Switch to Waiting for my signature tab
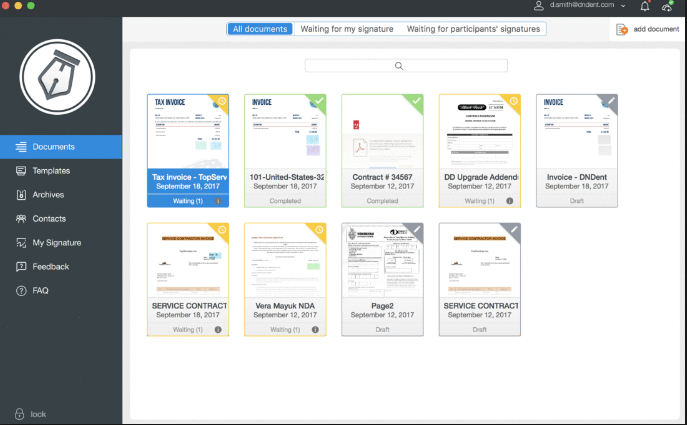Image resolution: width=687 pixels, height=425 pixels. [x=347, y=29]
